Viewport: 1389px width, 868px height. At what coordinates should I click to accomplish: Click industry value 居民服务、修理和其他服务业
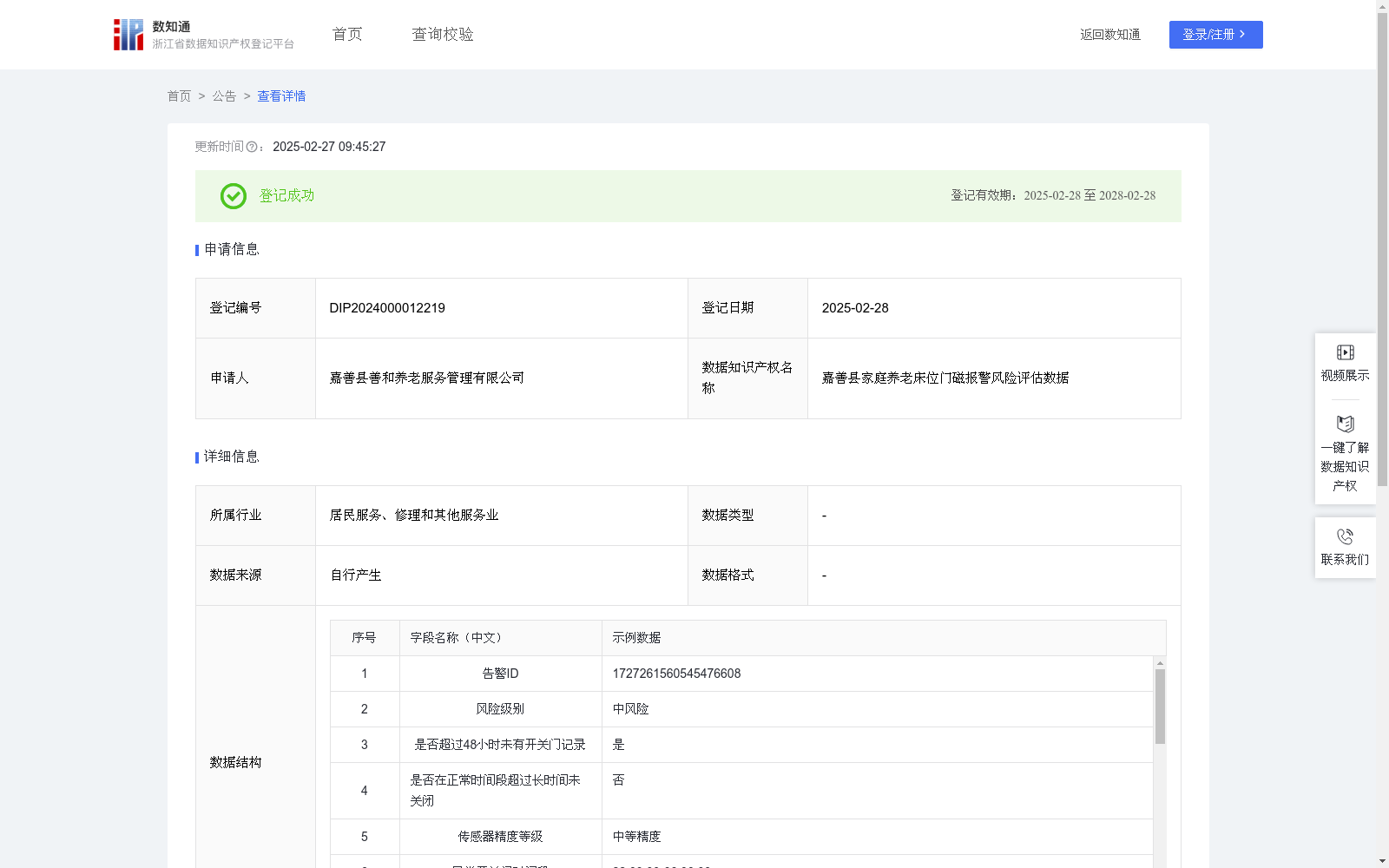coord(414,516)
